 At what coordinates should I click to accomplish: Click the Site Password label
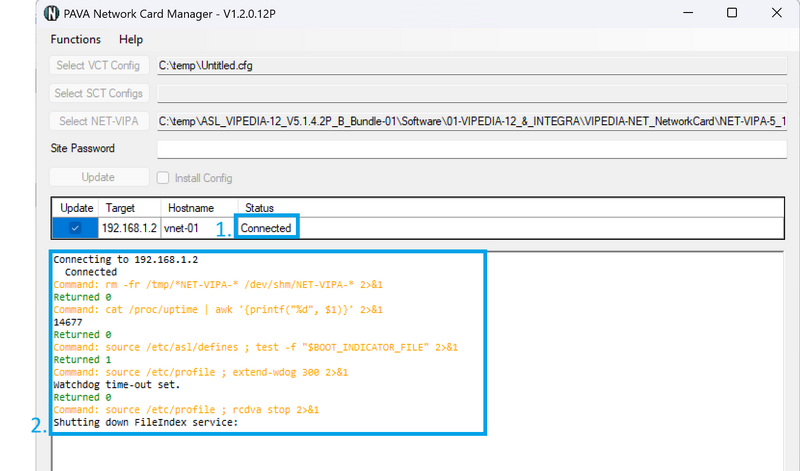pyautogui.click(x=83, y=148)
